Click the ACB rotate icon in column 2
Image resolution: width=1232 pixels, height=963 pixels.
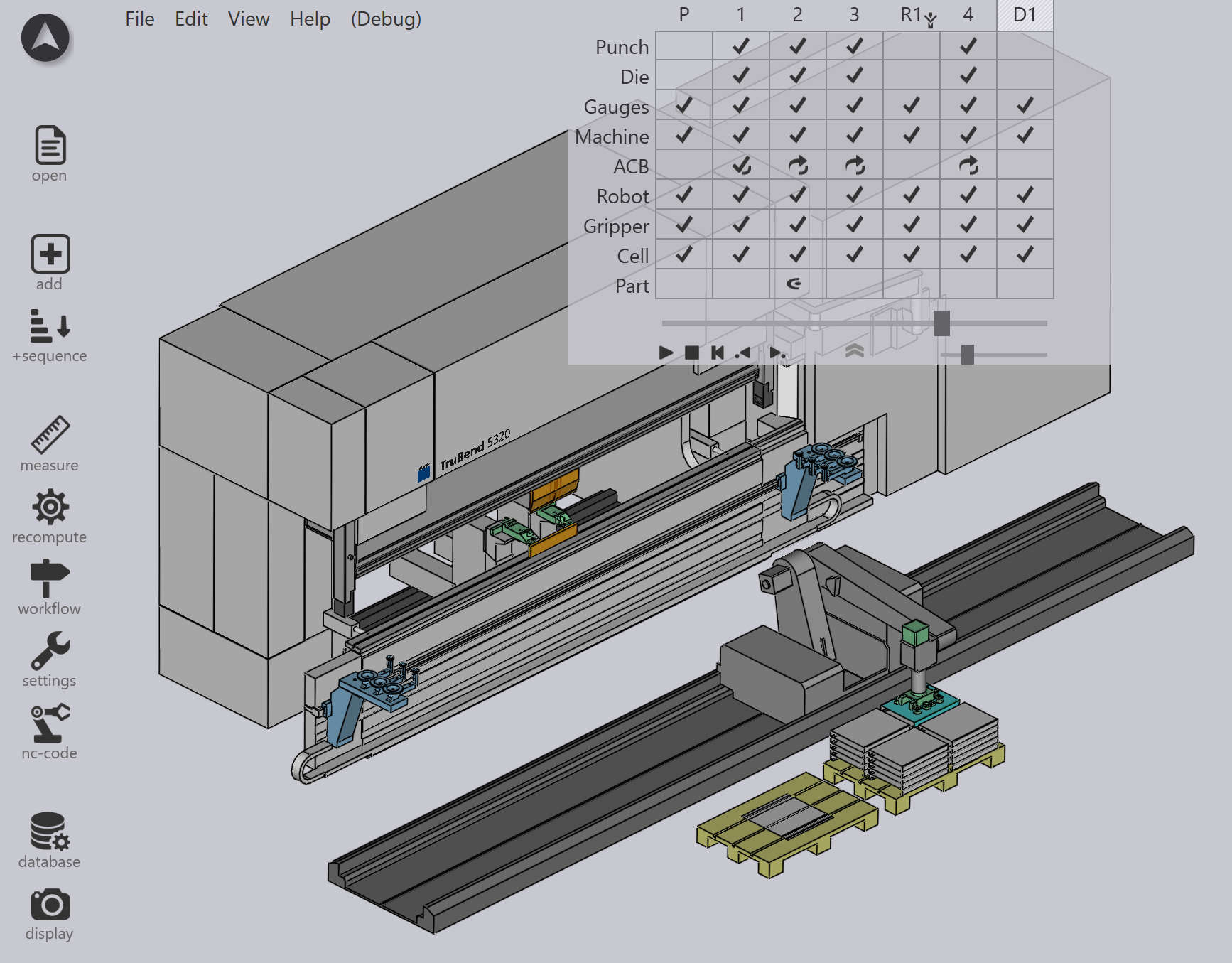pos(798,165)
